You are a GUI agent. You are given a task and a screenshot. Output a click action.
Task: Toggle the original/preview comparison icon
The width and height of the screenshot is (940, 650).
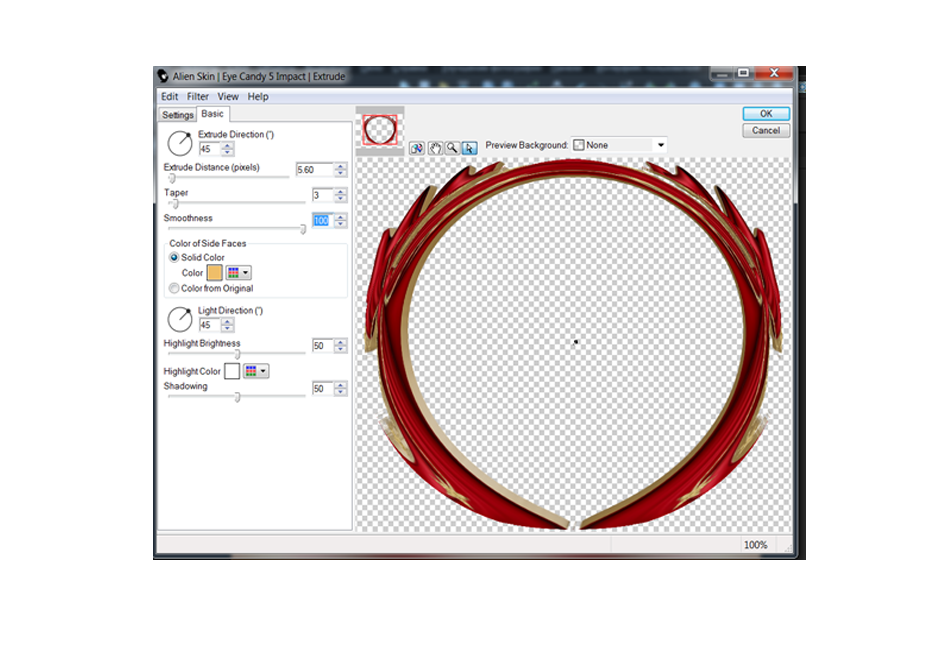417,148
